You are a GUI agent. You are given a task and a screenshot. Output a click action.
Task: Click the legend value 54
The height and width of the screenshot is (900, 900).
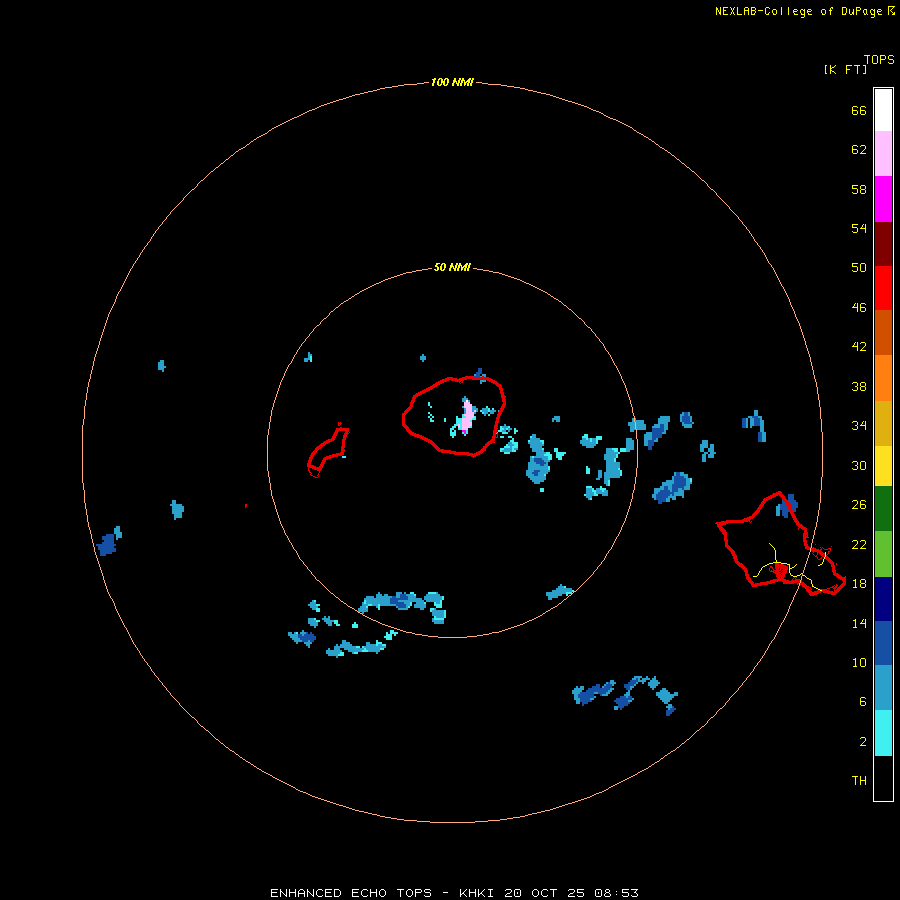[859, 228]
